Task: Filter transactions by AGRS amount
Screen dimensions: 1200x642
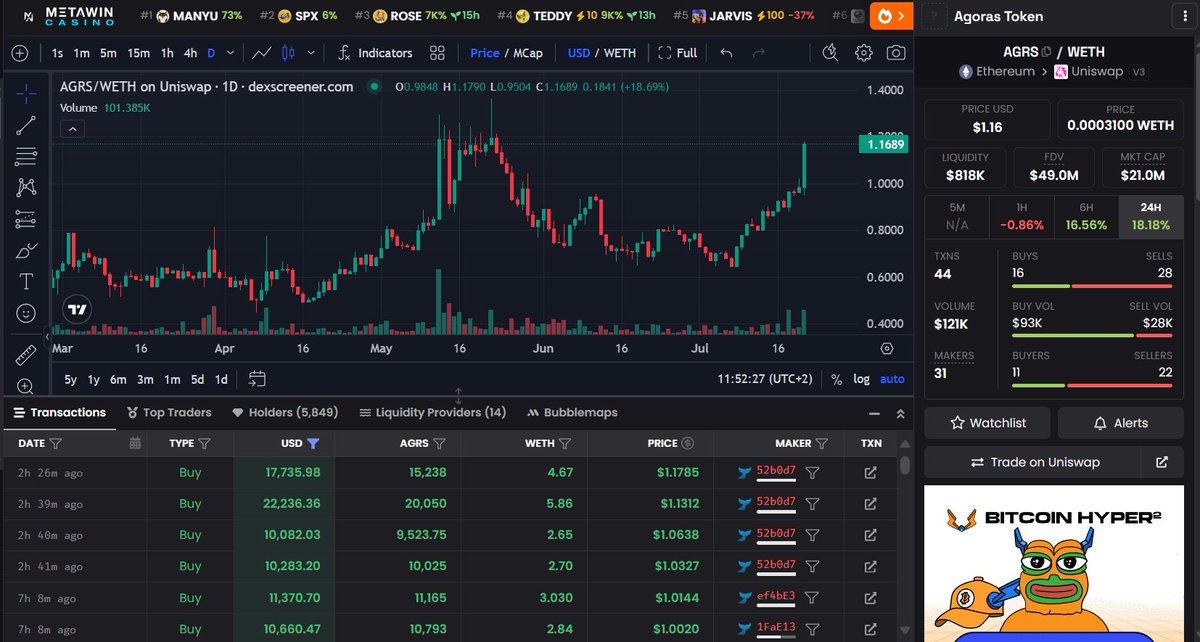Action: tap(440, 443)
